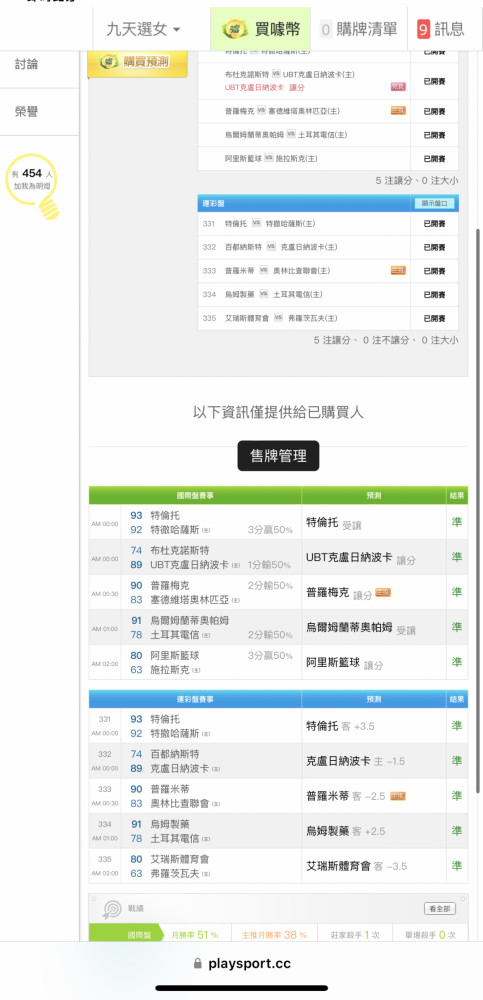This screenshot has width=483, height=1000.
Task: Click the orange 主推 tag beside 普羅梅克 prediction
Action: (383, 592)
